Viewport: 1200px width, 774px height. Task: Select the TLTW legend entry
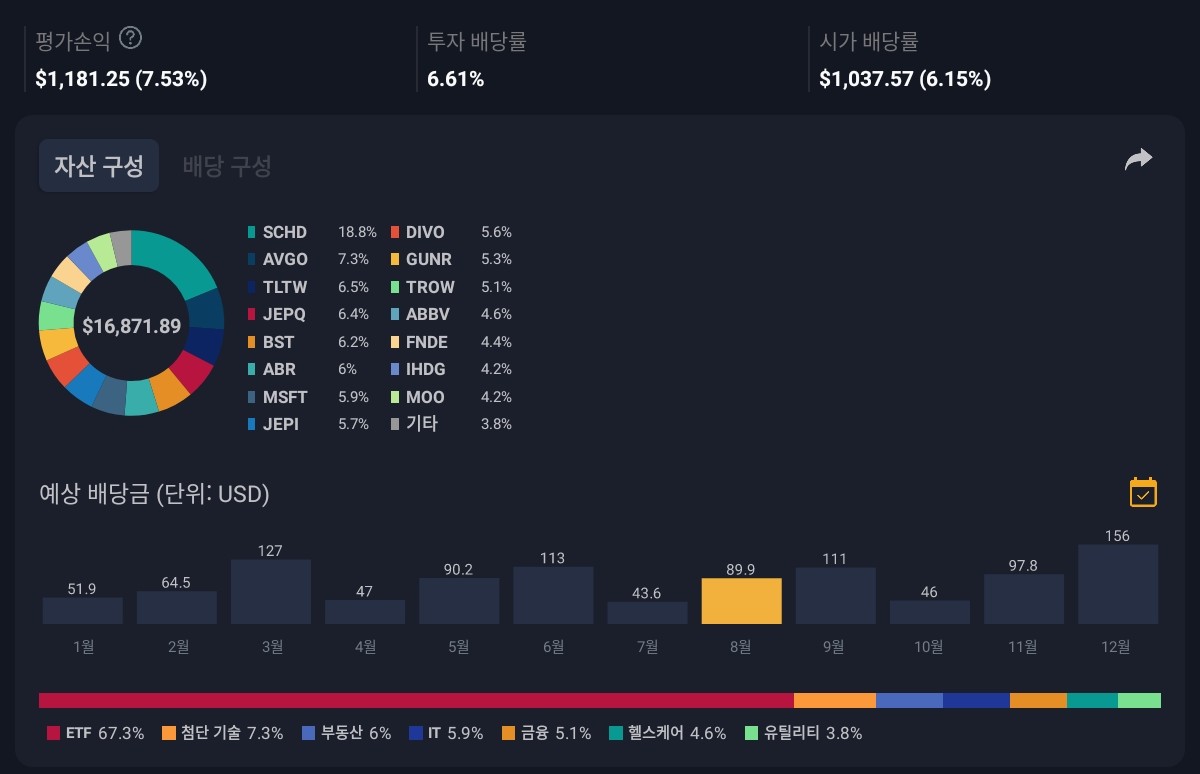tap(311, 287)
